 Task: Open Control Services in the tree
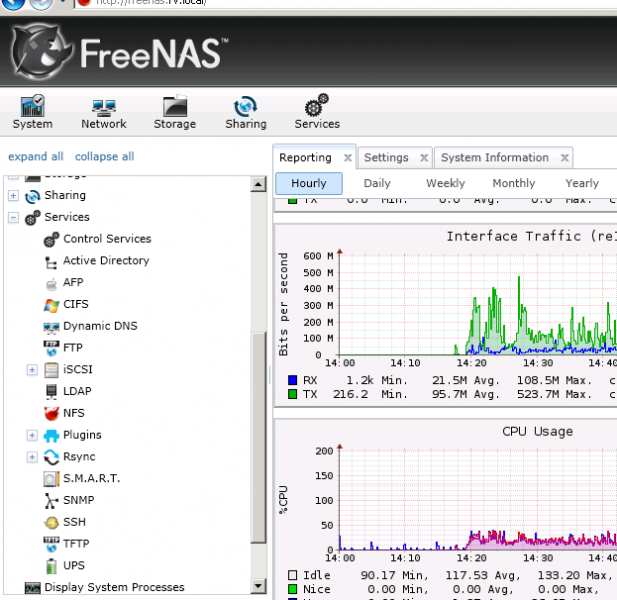pyautogui.click(x=107, y=239)
